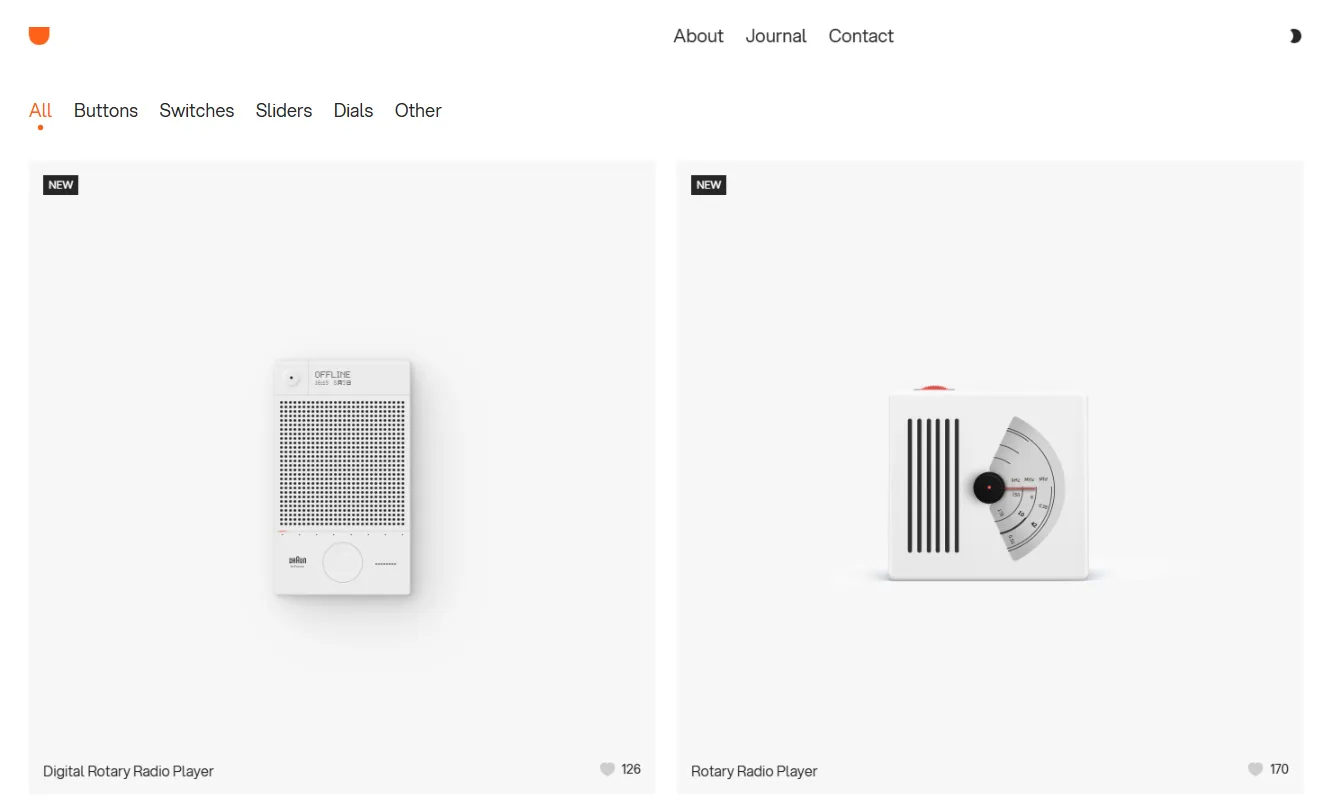Click the Digital Rotary Radio Player title
The height and width of the screenshot is (810, 1332).
128,771
